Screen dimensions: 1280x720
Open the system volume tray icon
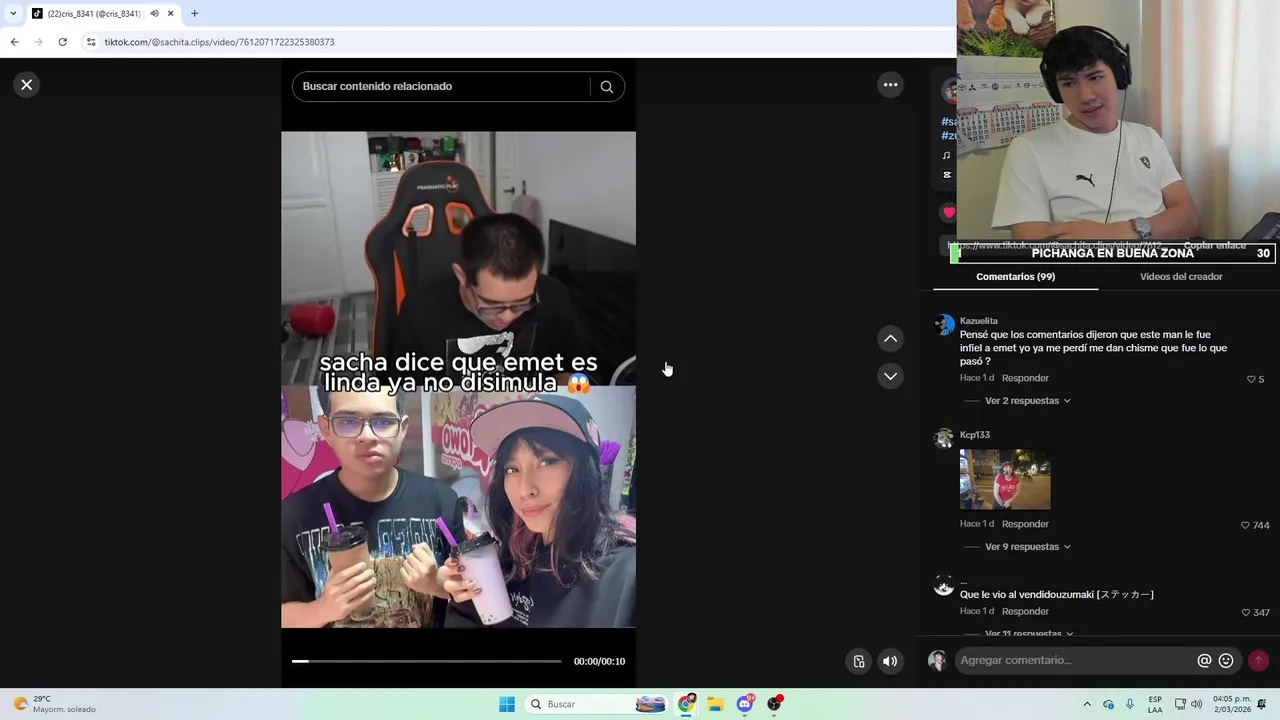(1196, 704)
